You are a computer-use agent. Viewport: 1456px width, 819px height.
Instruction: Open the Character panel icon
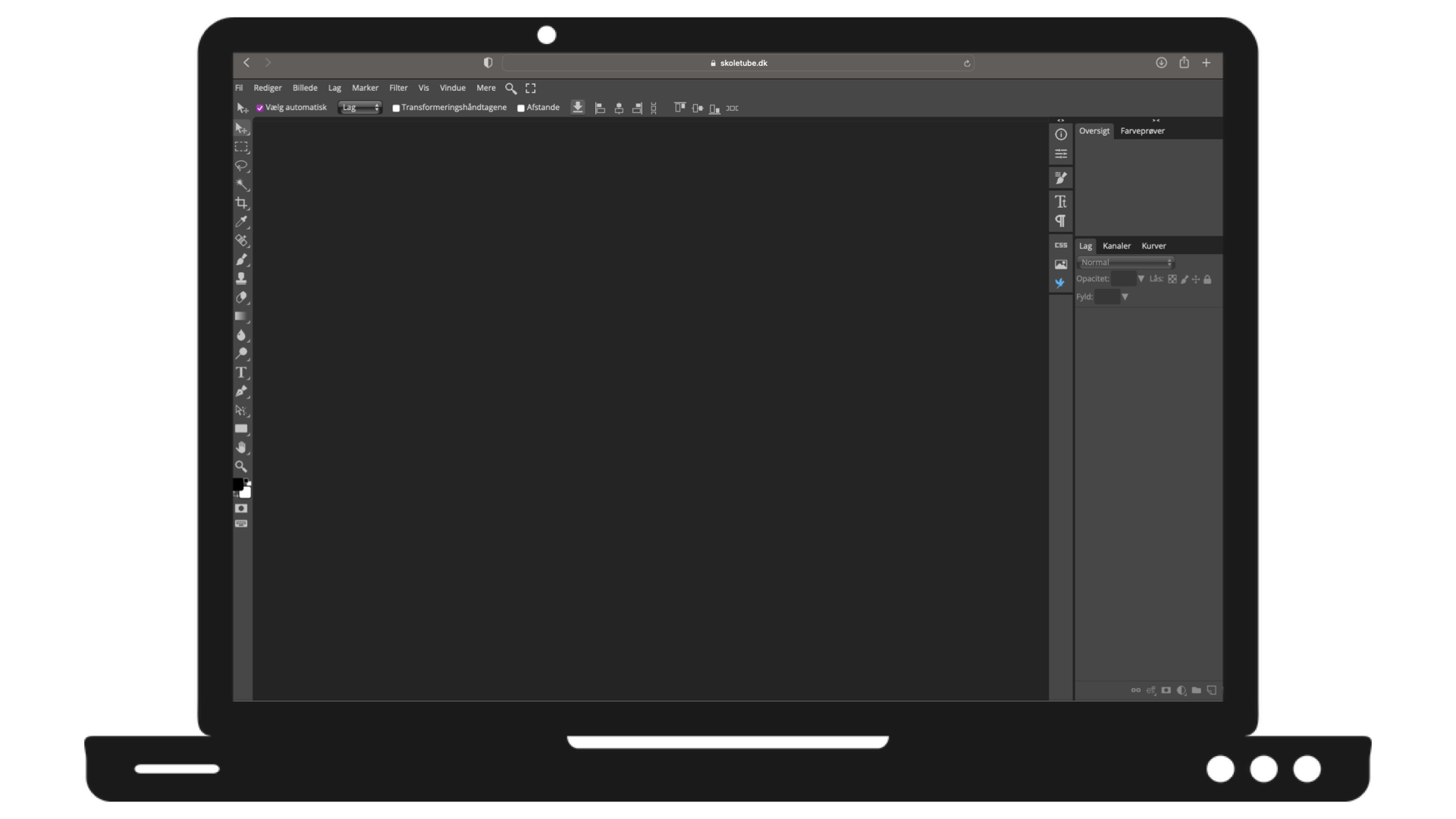tap(1061, 201)
